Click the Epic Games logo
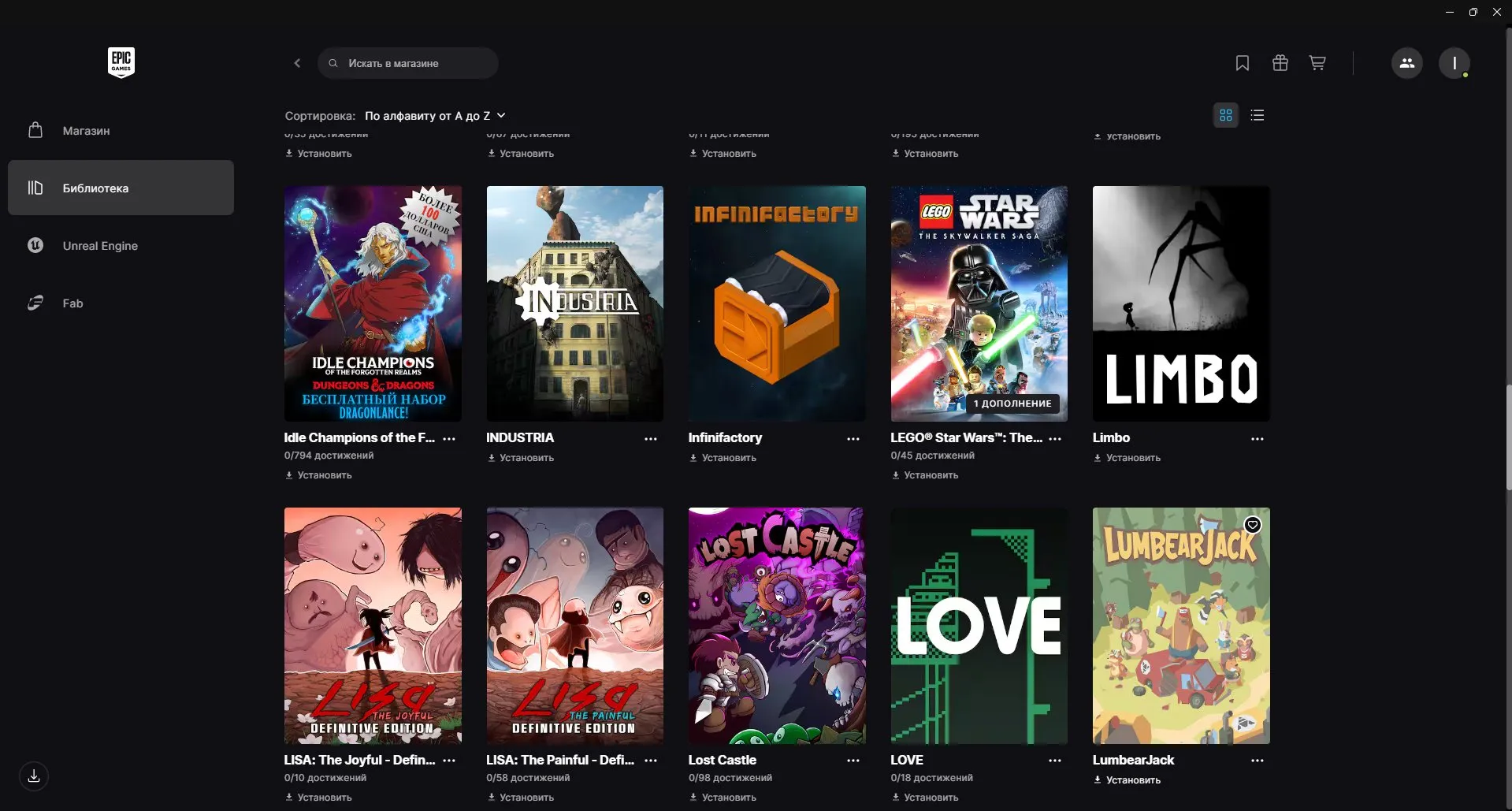 click(121, 62)
